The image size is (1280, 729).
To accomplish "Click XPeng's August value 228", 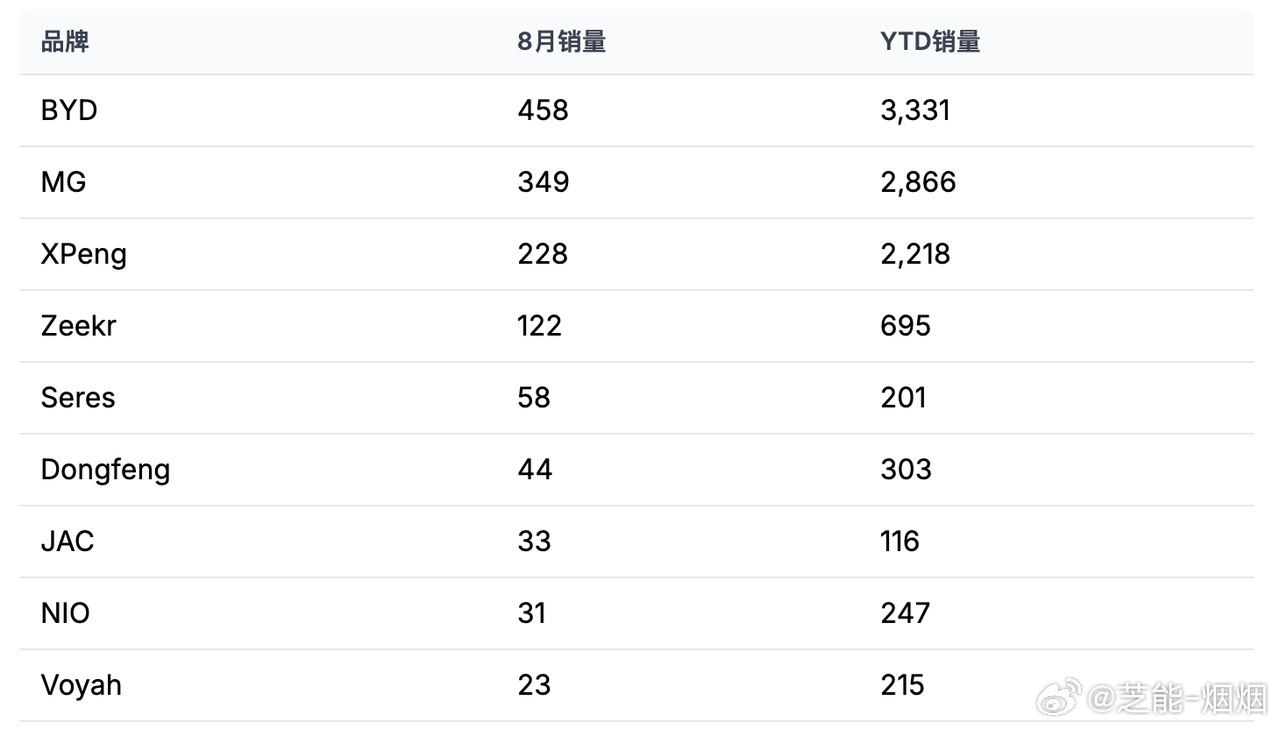I will 543,254.
